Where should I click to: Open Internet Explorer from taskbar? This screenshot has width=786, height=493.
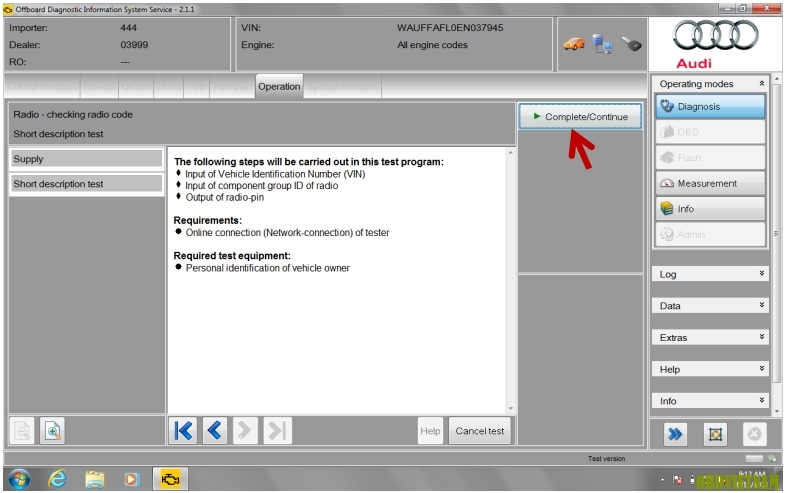point(57,479)
